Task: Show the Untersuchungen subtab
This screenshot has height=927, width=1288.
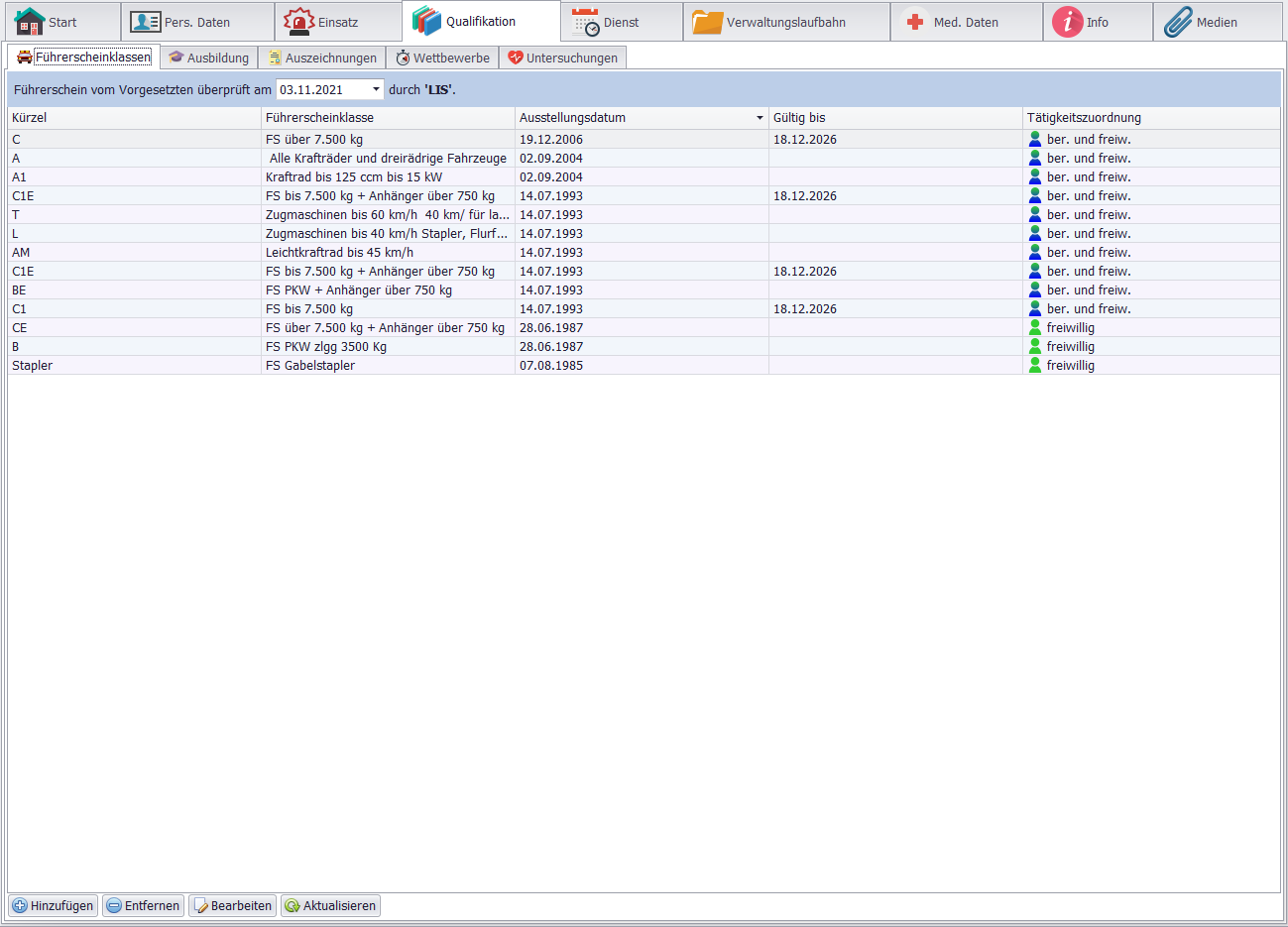Action: click(x=562, y=58)
